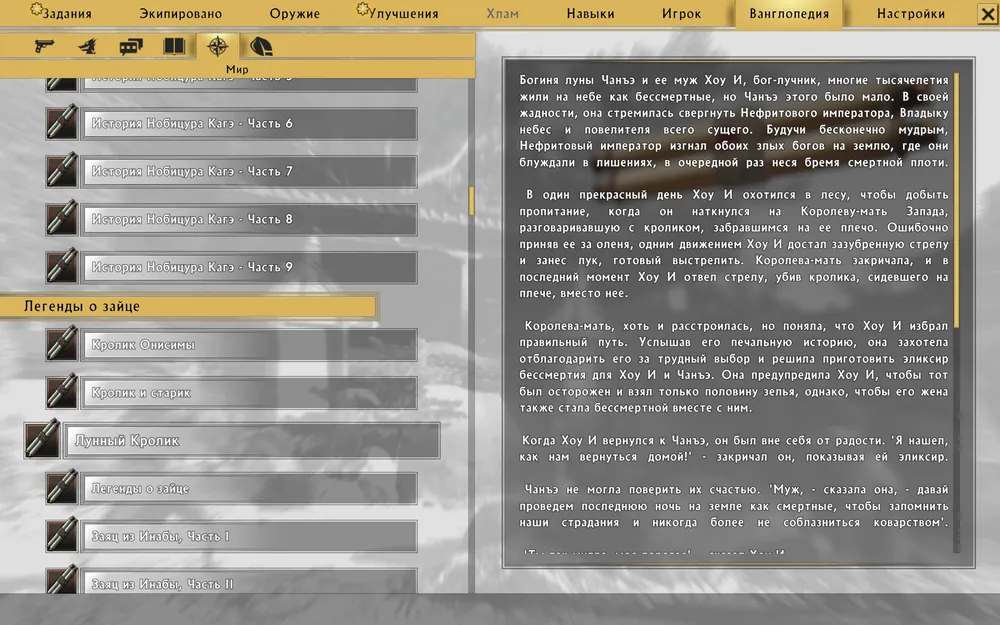Click the entry list scrollbar thumb
The image size is (1000, 625).
[471, 200]
